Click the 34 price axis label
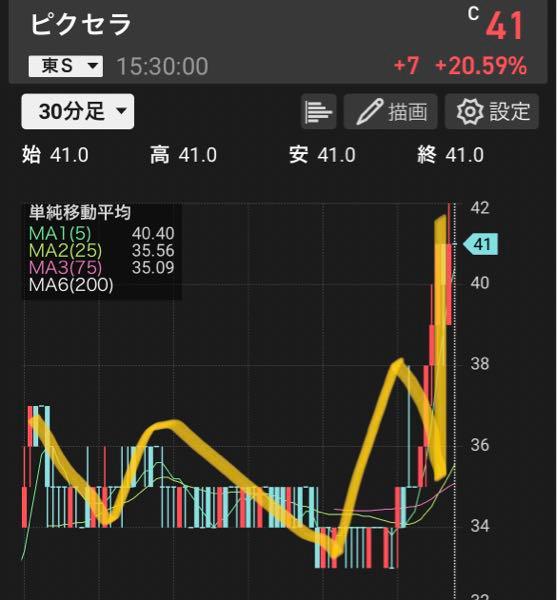The image size is (557, 600). (x=480, y=527)
